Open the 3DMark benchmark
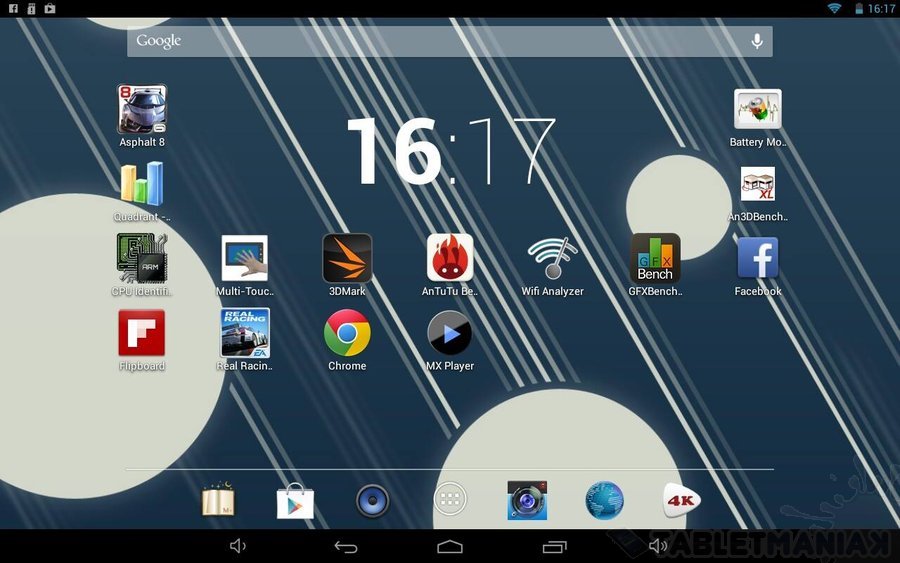This screenshot has width=900, height=563. [347, 258]
